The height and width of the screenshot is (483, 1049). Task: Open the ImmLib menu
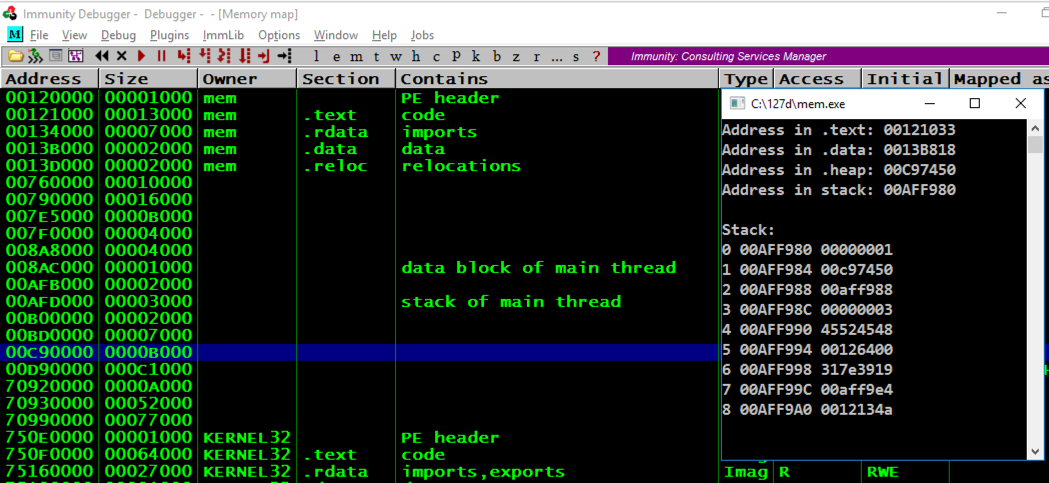coord(223,35)
